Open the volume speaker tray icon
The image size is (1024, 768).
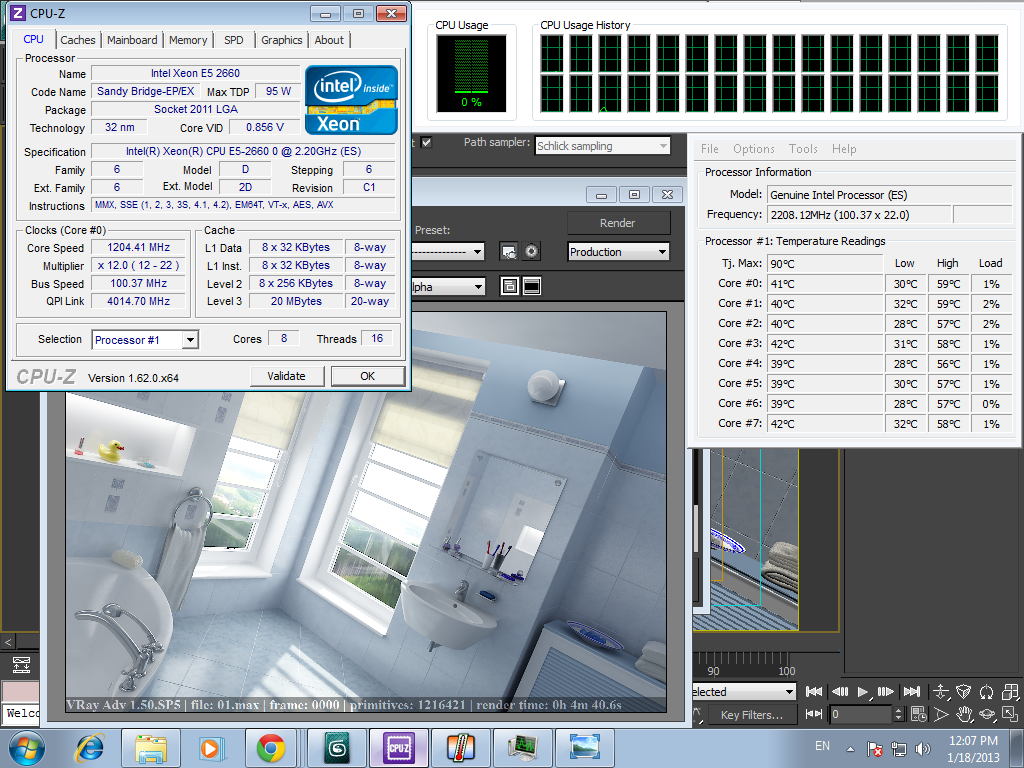[923, 748]
